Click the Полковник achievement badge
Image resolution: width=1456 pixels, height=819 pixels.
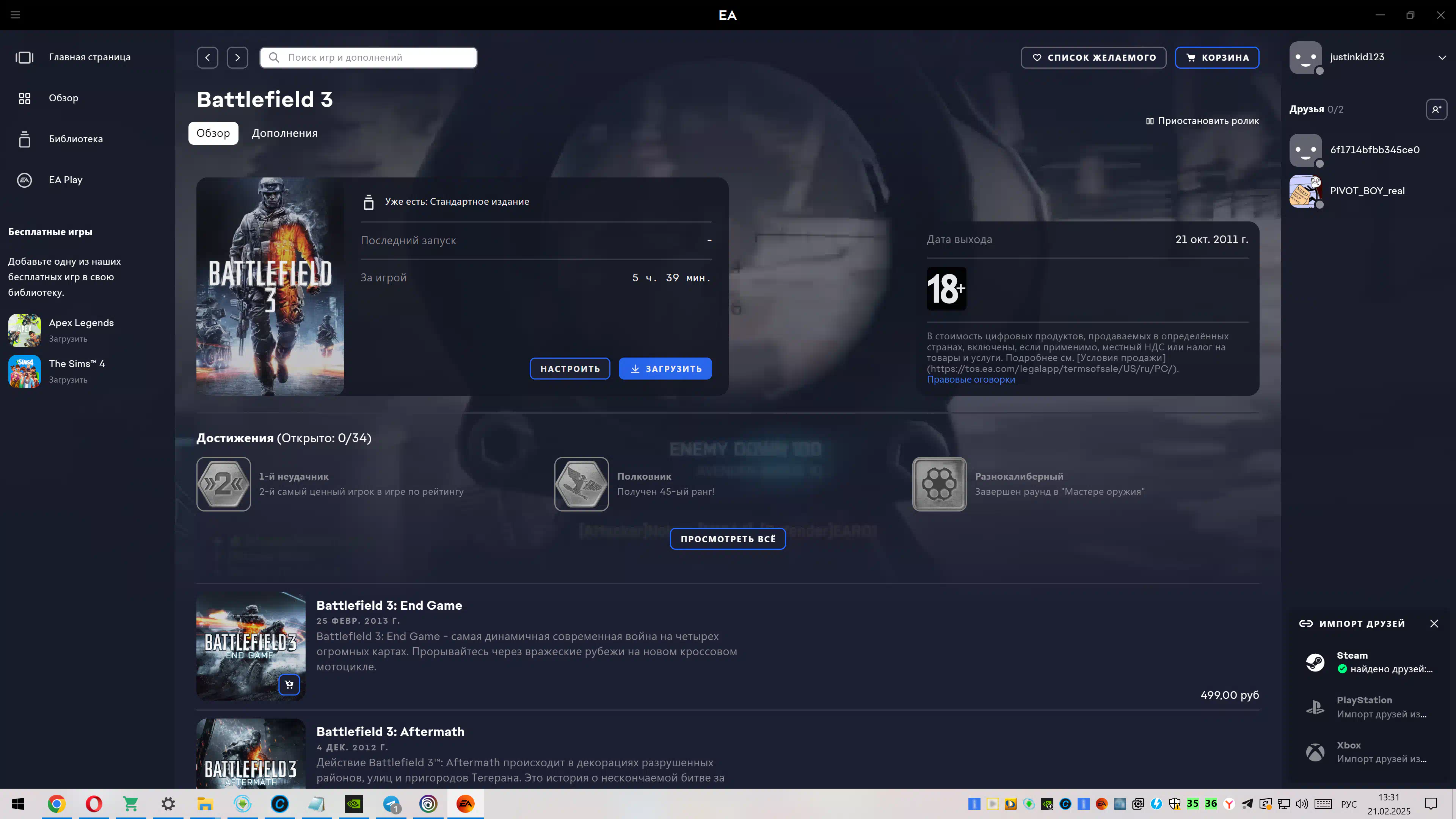(581, 485)
